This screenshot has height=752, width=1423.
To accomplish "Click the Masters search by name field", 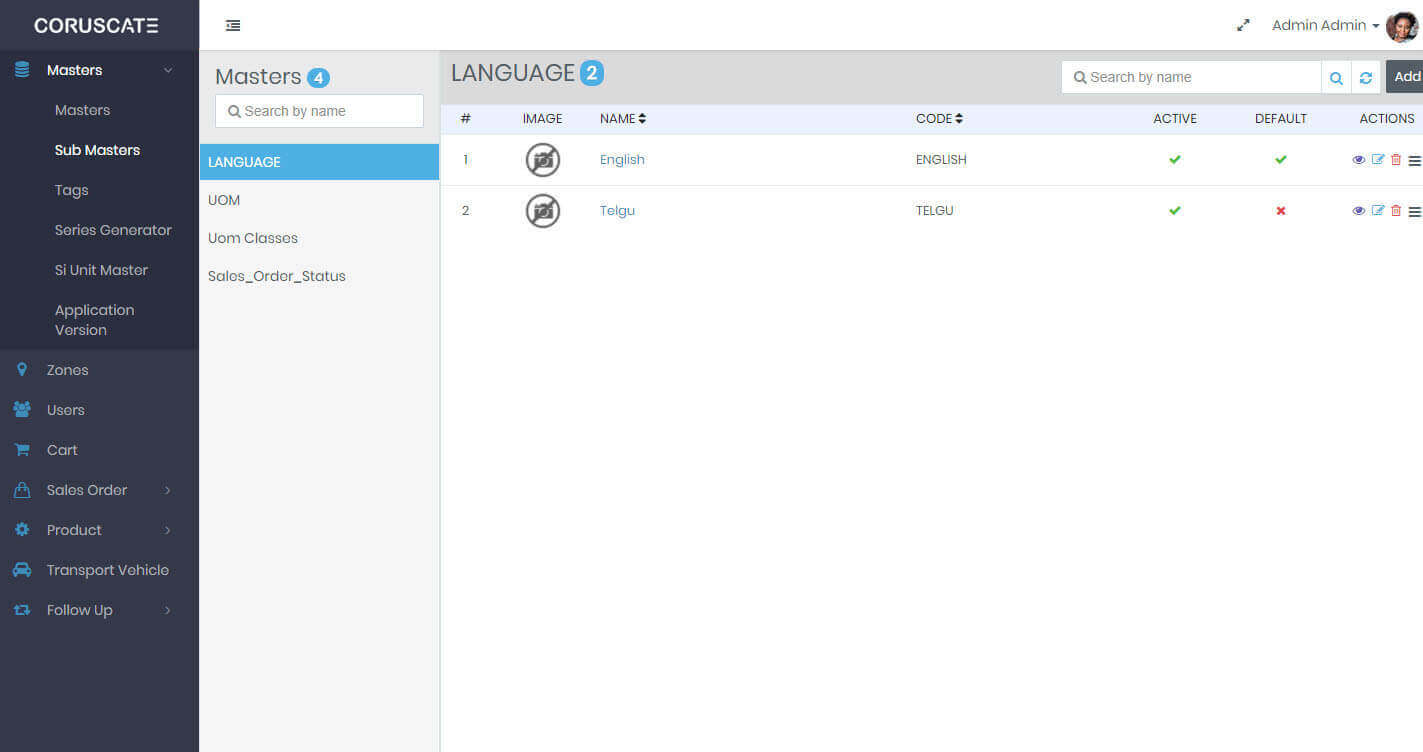I will tap(319, 111).
